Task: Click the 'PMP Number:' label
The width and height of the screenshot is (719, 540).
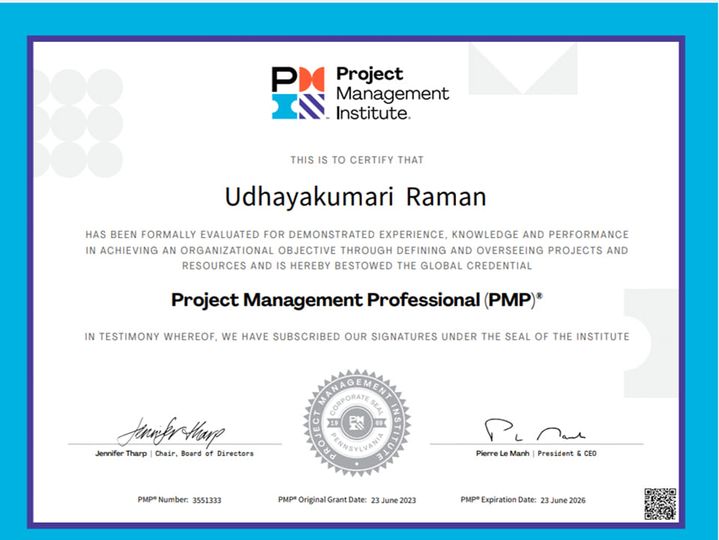Action: tap(163, 500)
